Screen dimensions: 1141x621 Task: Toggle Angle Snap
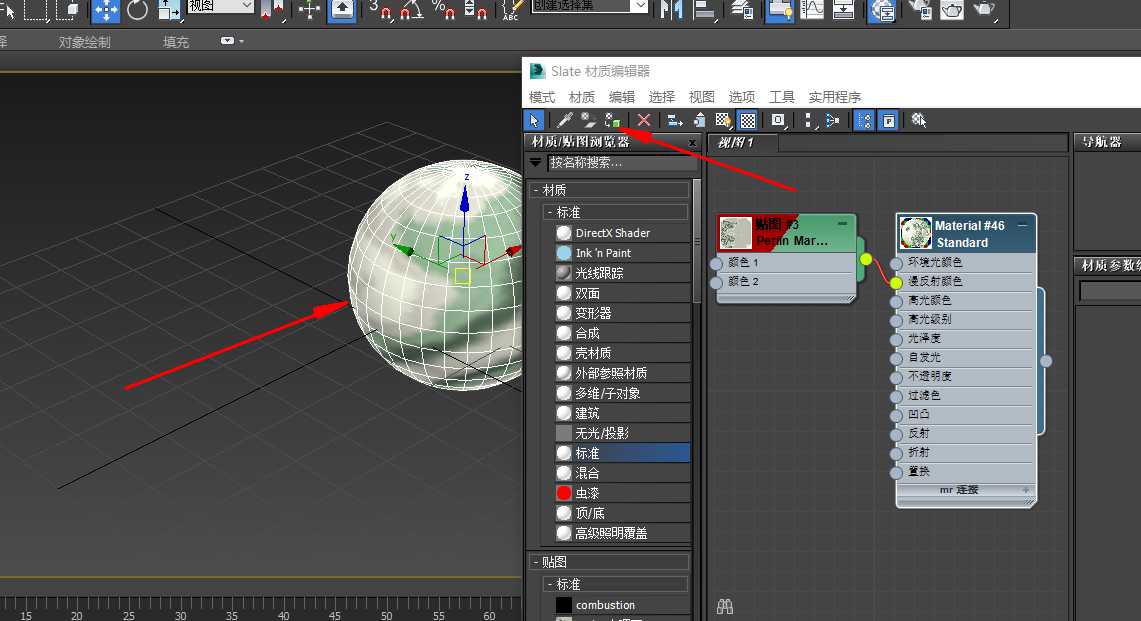tap(412, 10)
